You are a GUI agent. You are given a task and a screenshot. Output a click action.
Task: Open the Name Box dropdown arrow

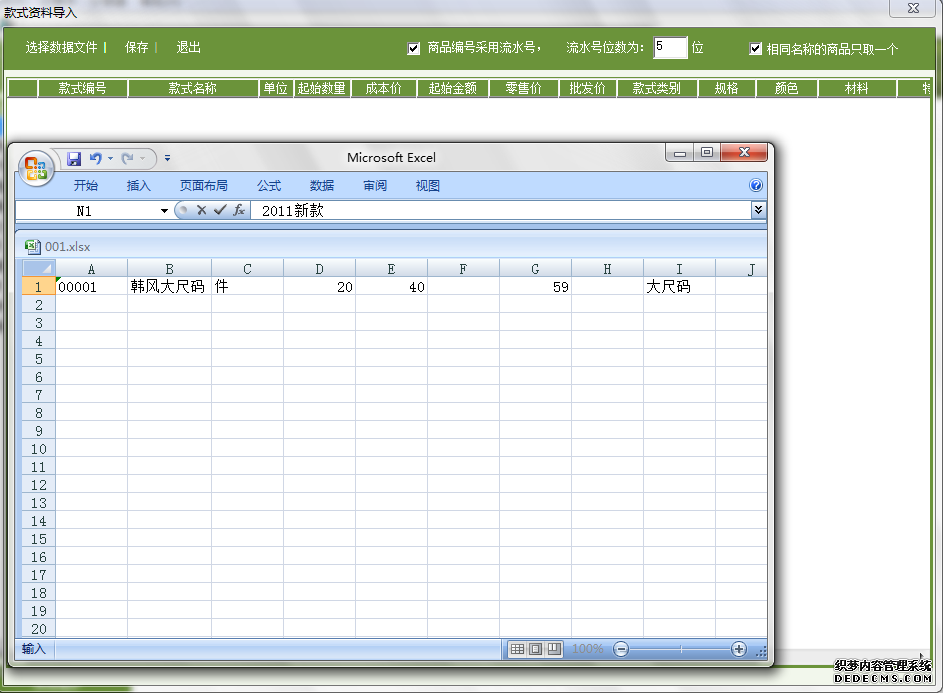coord(164,211)
